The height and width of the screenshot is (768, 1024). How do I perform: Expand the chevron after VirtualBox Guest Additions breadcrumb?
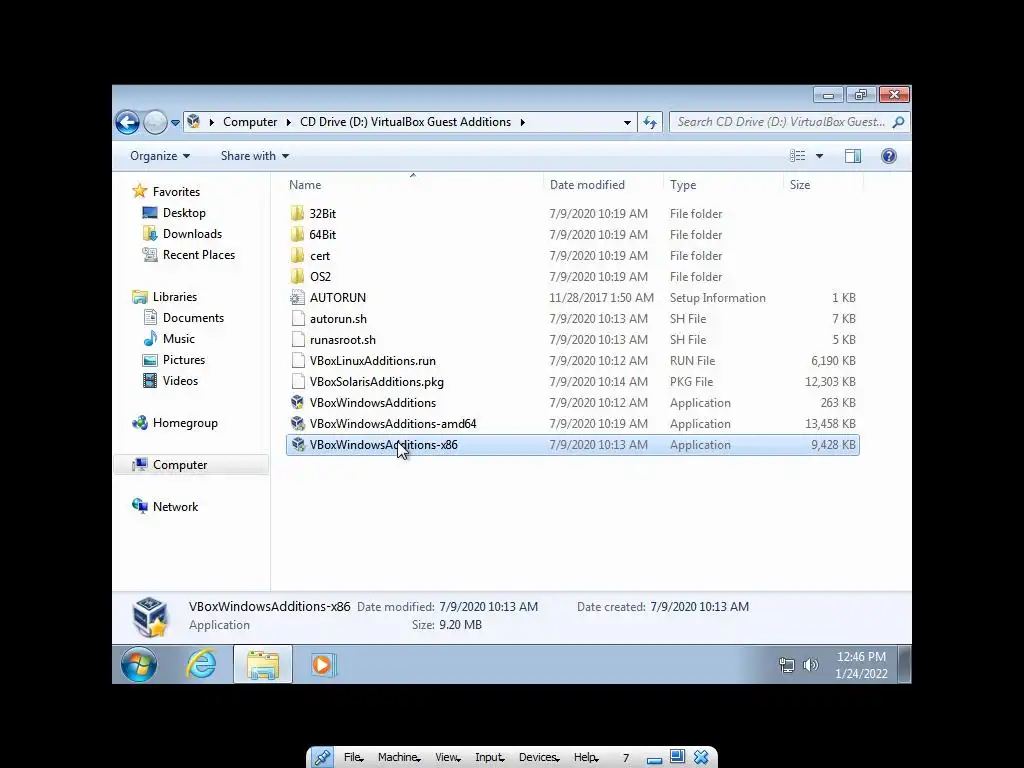[522, 122]
